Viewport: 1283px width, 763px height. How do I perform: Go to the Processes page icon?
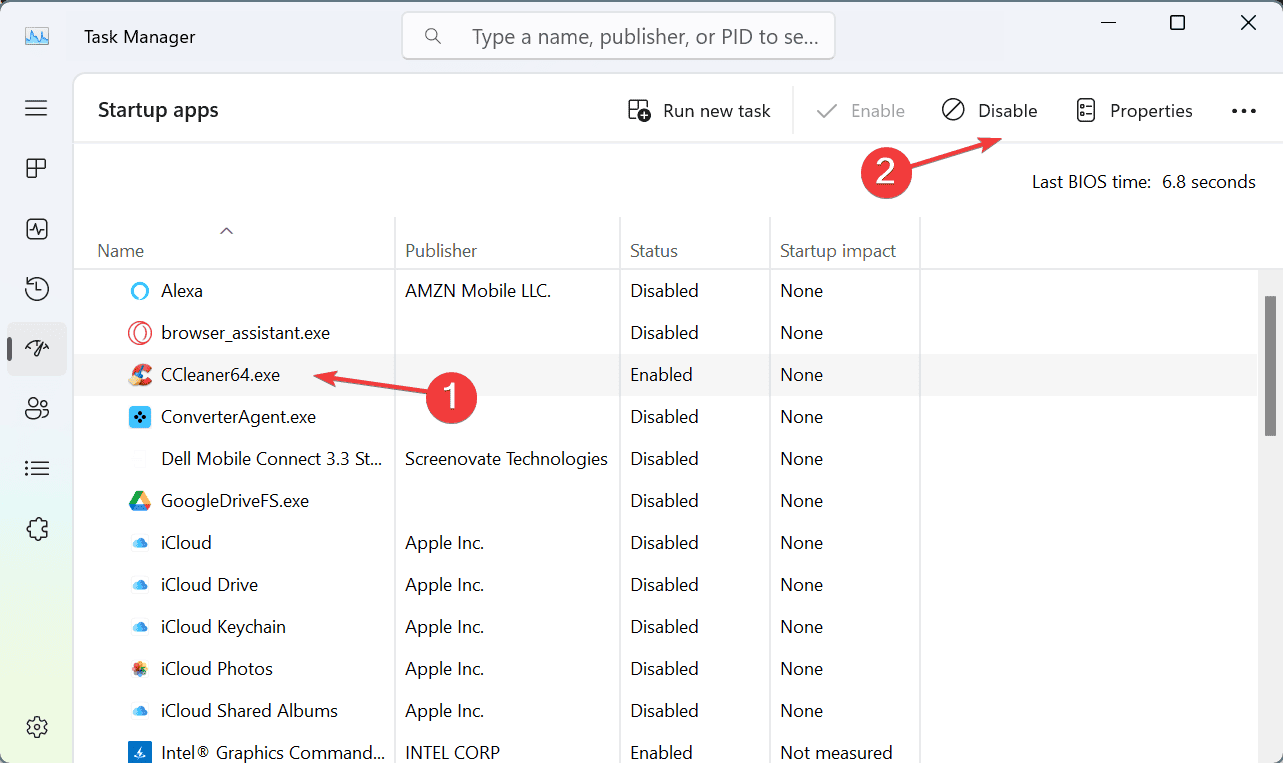click(x=37, y=168)
